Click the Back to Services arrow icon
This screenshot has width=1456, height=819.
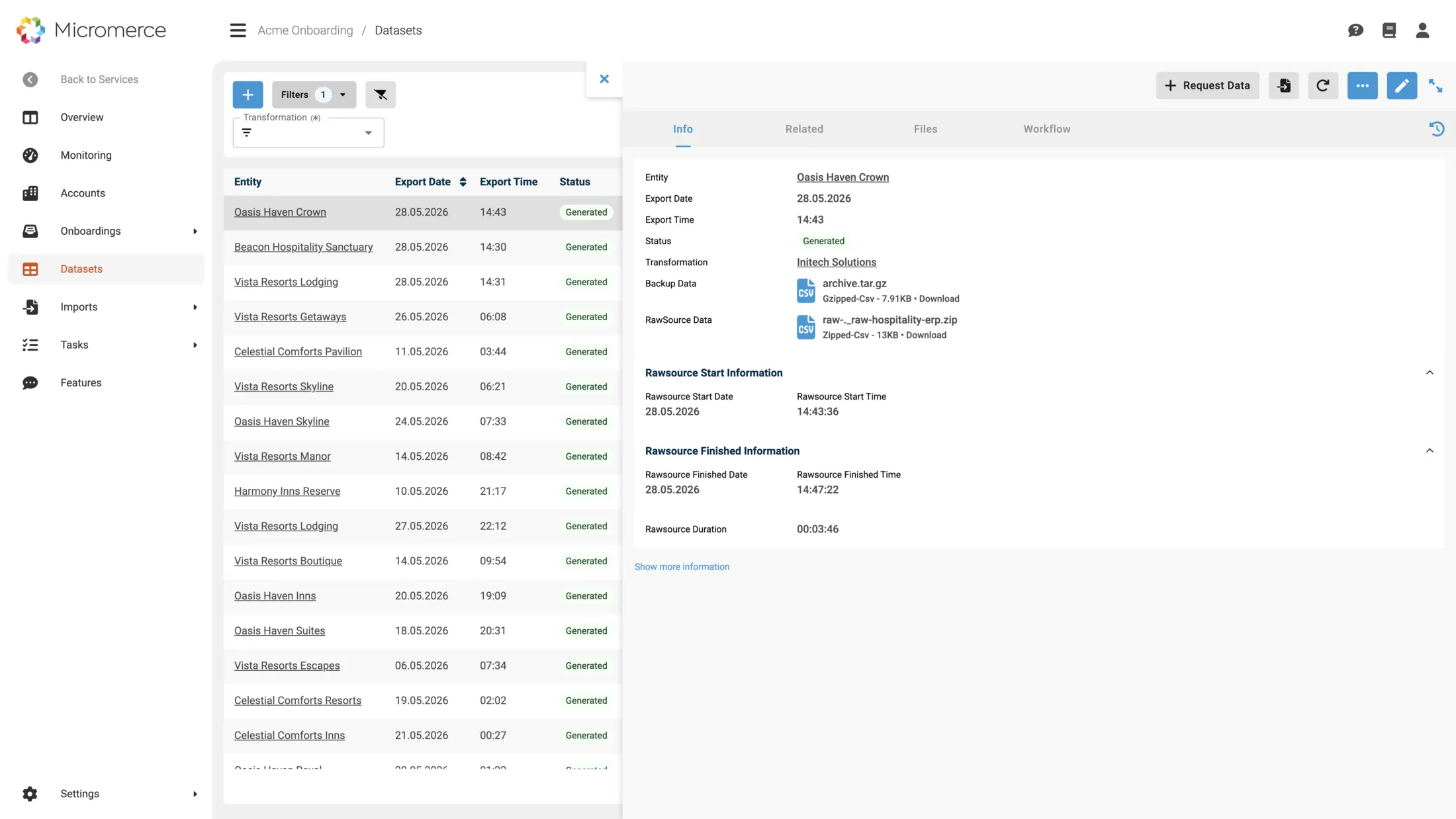click(x=30, y=79)
